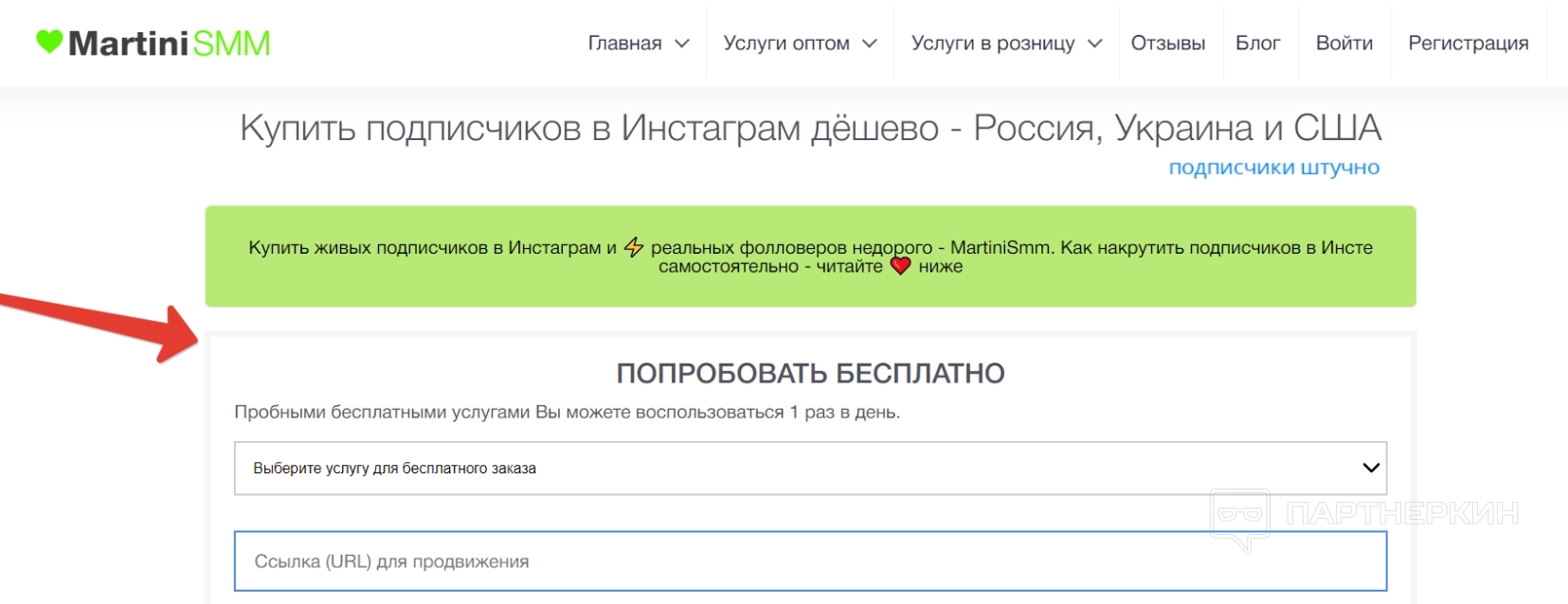
Task: Open the Услуги оптом menu
Action: point(786,44)
